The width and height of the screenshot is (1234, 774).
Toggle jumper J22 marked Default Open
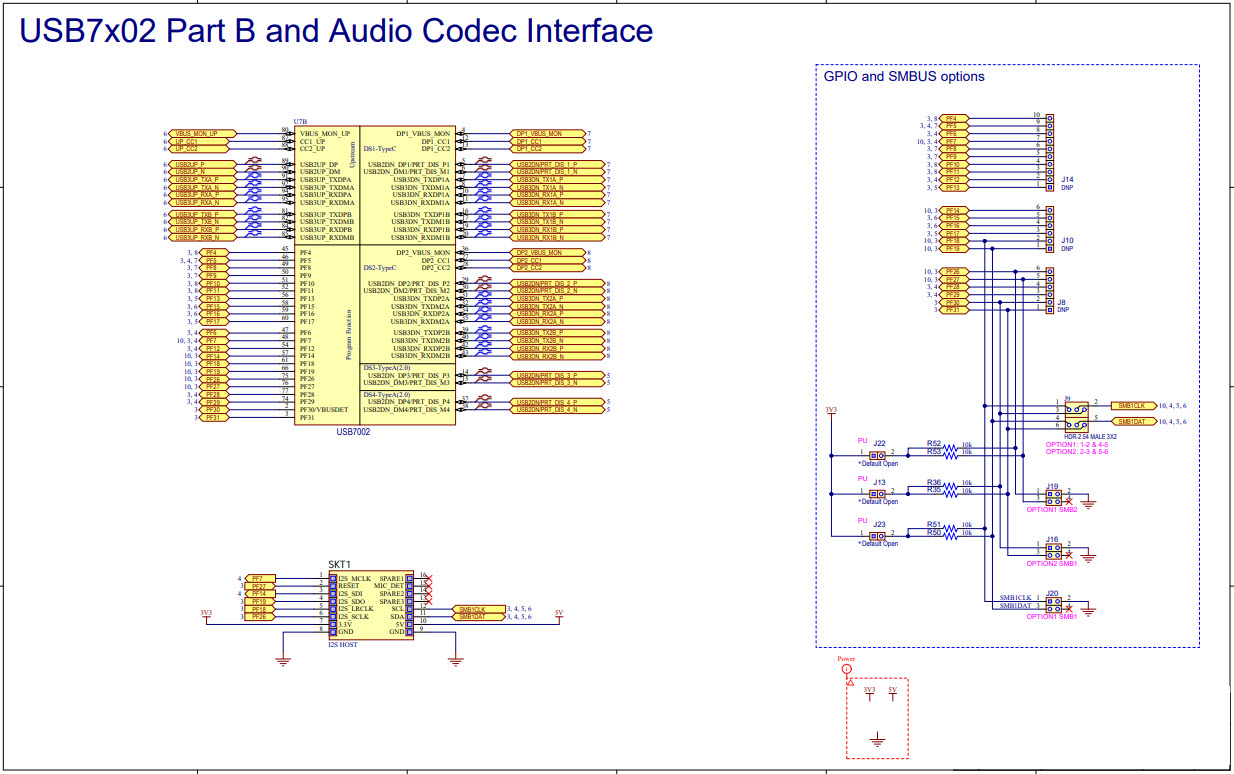(876, 455)
